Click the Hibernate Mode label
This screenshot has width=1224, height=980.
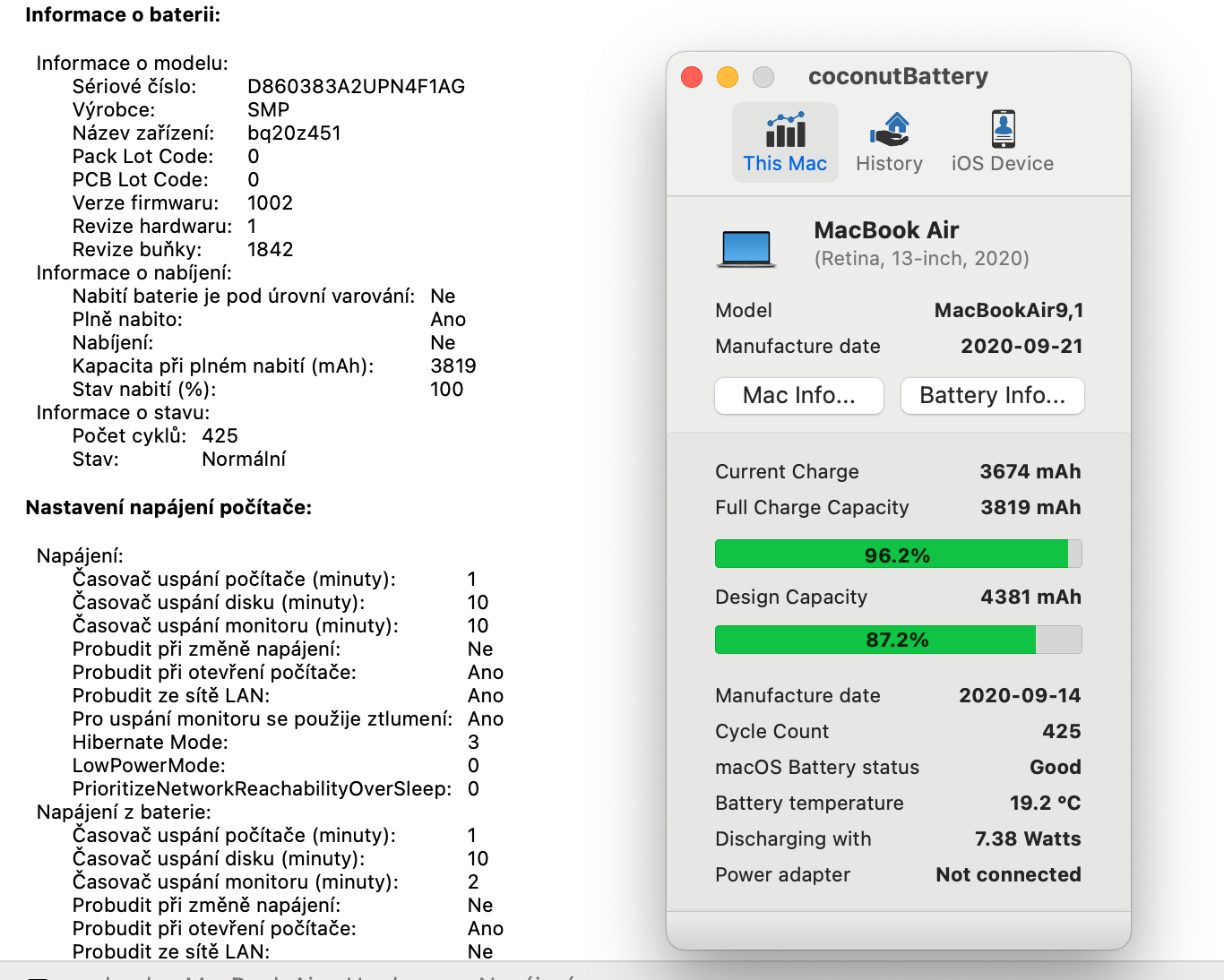[151, 743]
